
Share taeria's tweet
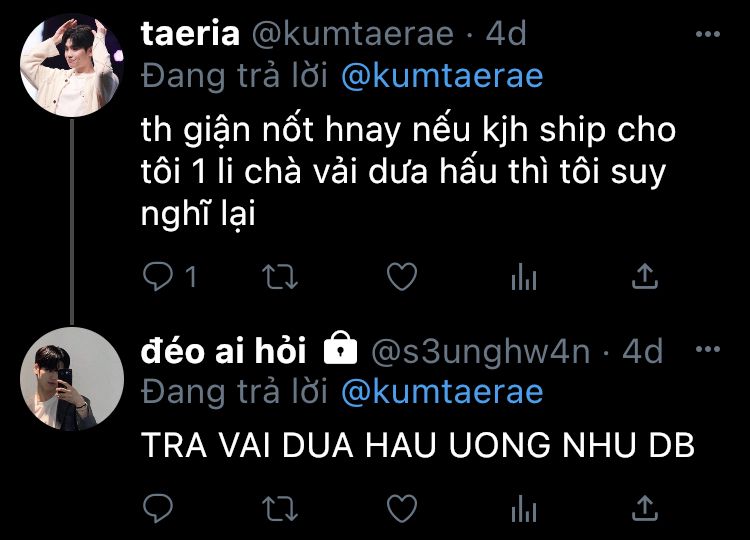point(645,276)
